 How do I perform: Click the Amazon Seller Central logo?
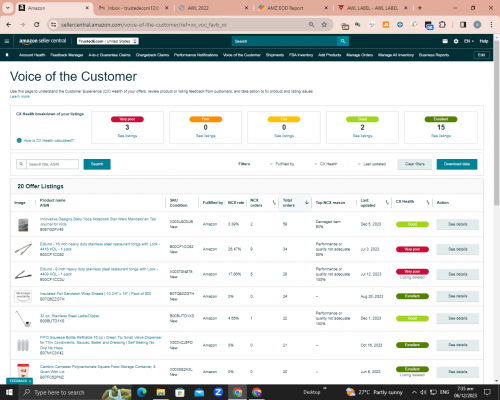pos(43,41)
